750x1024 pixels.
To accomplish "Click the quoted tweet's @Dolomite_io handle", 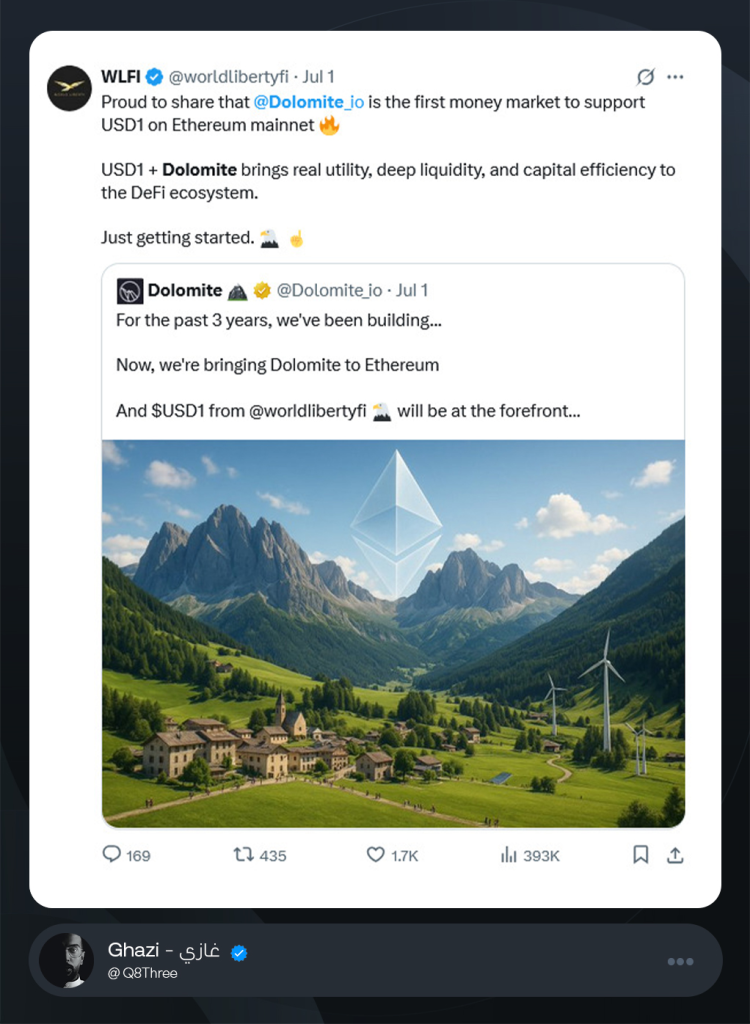I will tap(329, 291).
